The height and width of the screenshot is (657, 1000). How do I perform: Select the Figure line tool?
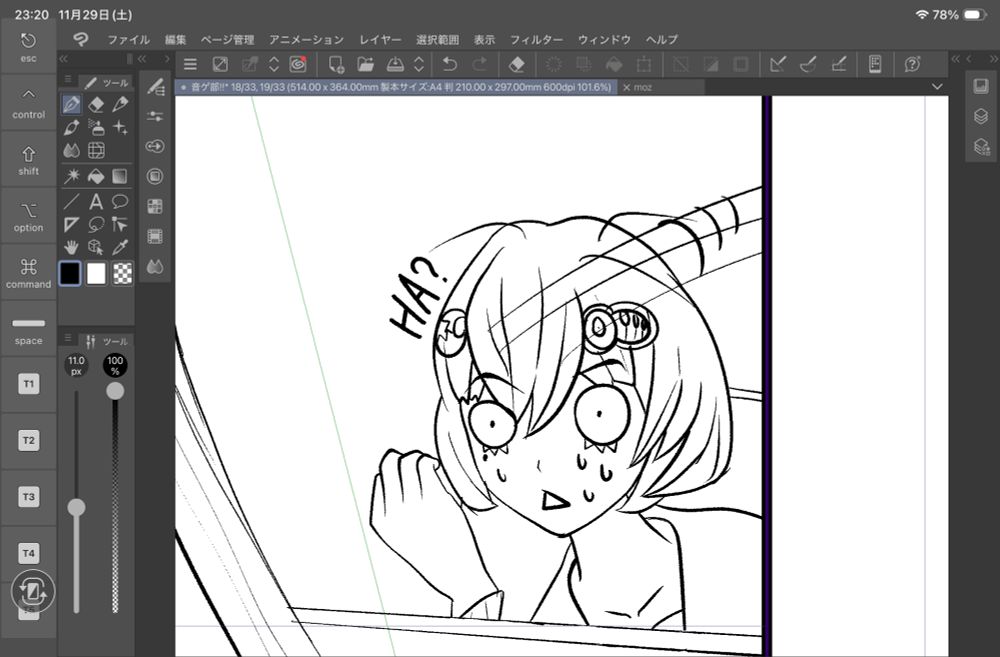pyautogui.click(x=71, y=202)
